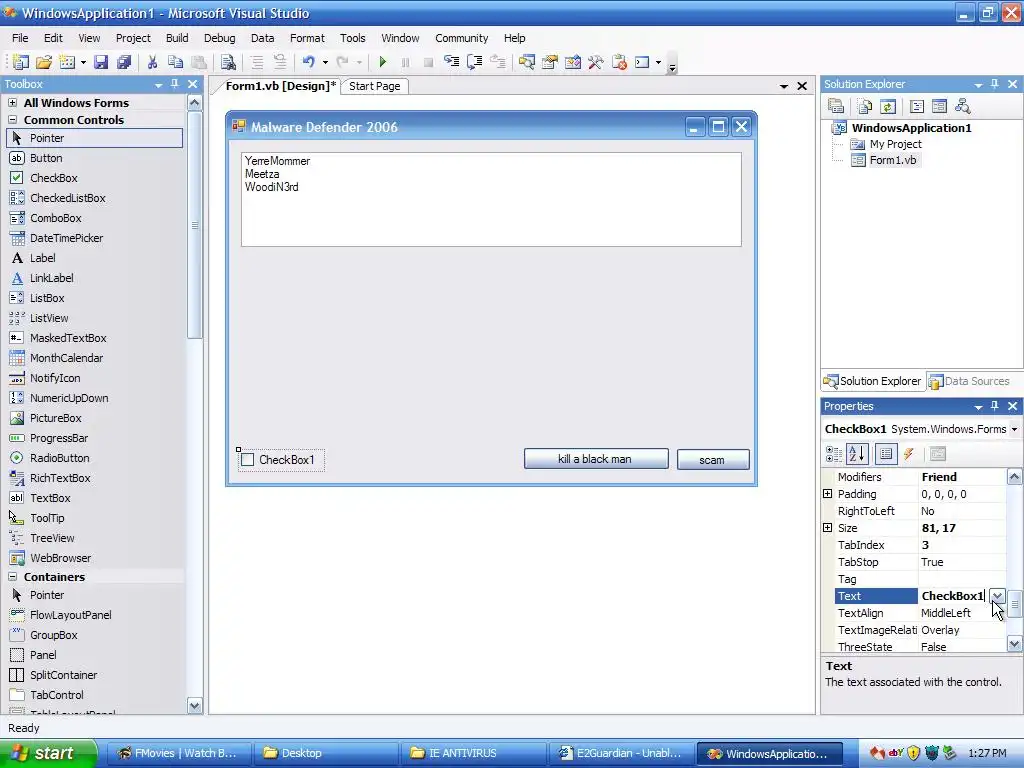Pin the Toolbox panel
Viewport: 1024px width, 768px height.
click(x=174, y=84)
